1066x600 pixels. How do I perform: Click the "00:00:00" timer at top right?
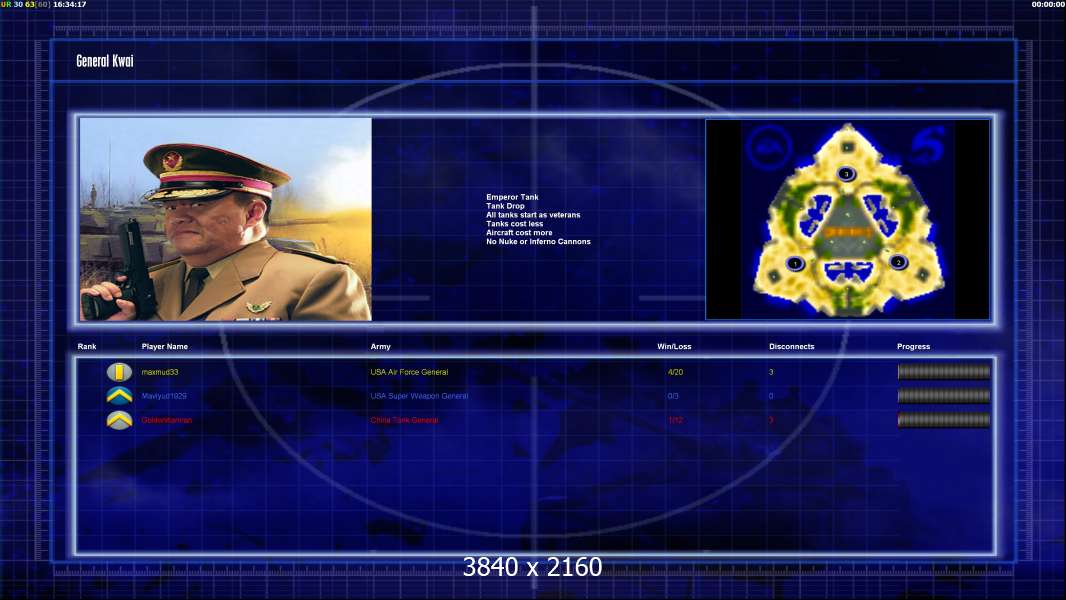point(1048,4)
